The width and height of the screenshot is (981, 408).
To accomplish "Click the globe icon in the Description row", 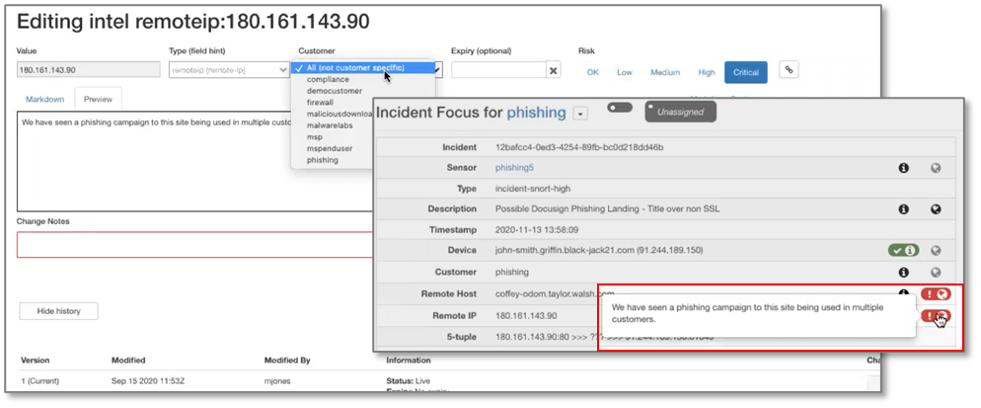I will tap(936, 210).
